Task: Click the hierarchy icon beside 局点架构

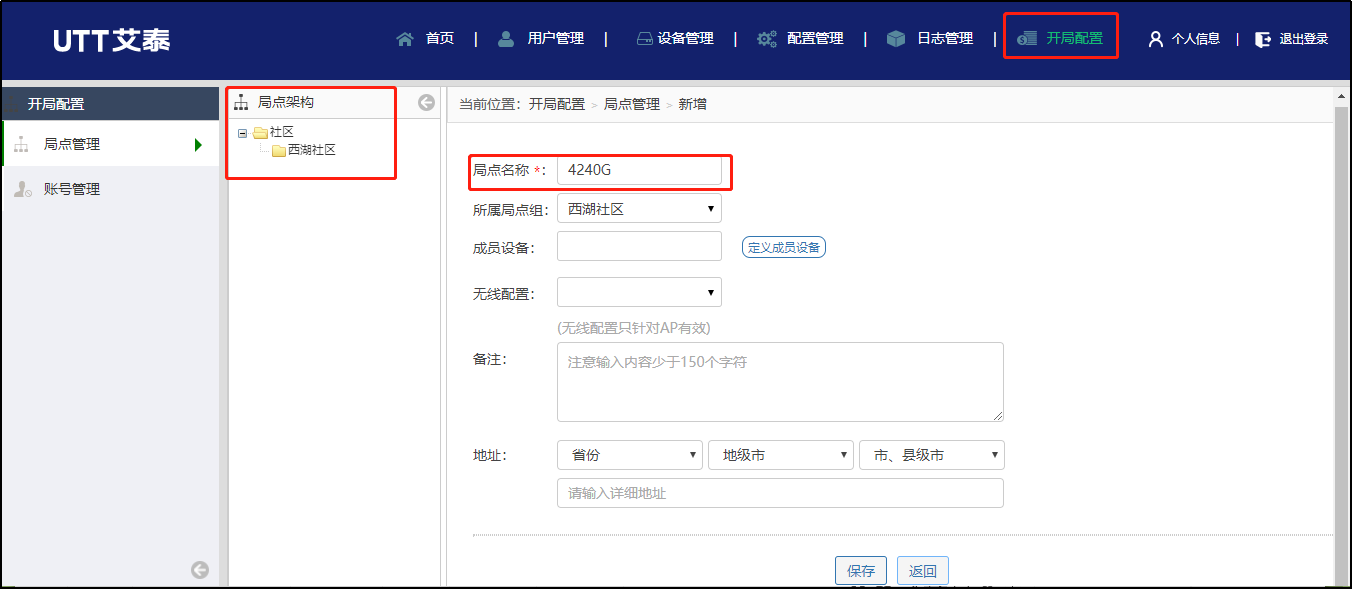Action: (x=241, y=102)
